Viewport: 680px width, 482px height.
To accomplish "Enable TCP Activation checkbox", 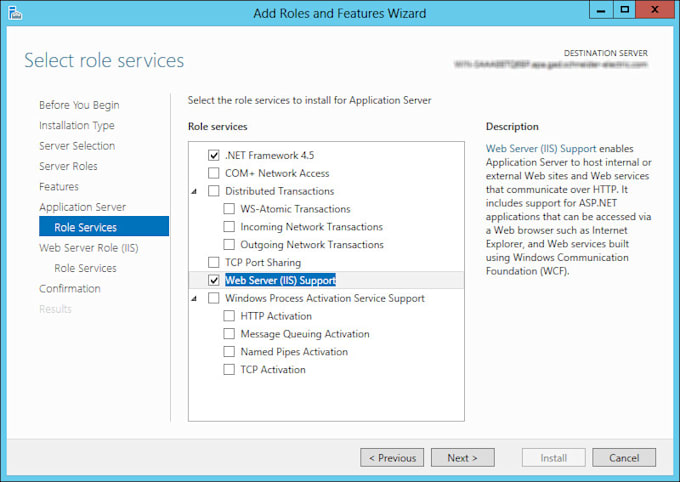I will coord(229,369).
